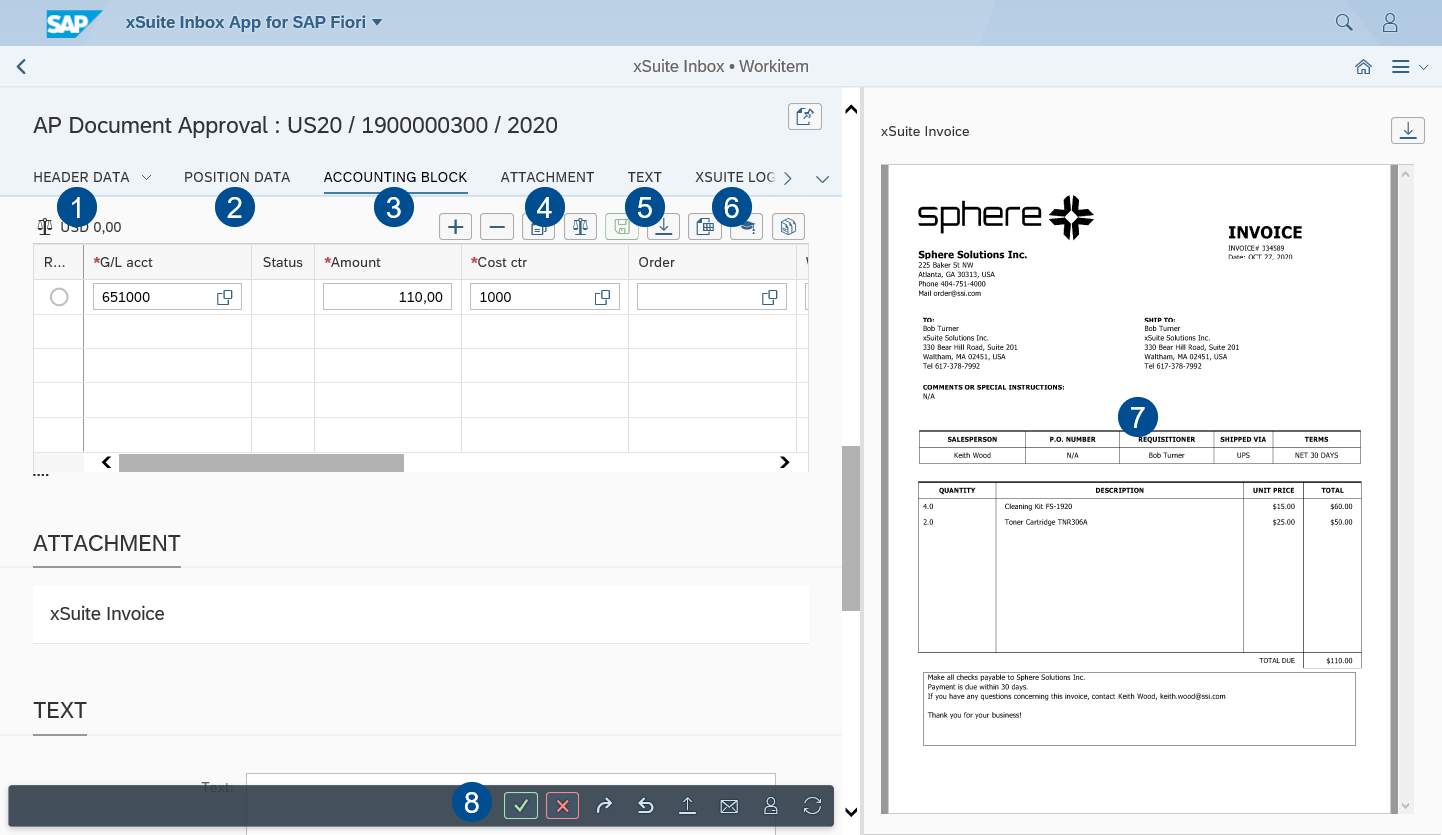Navigate back with the left arrow

[21, 67]
